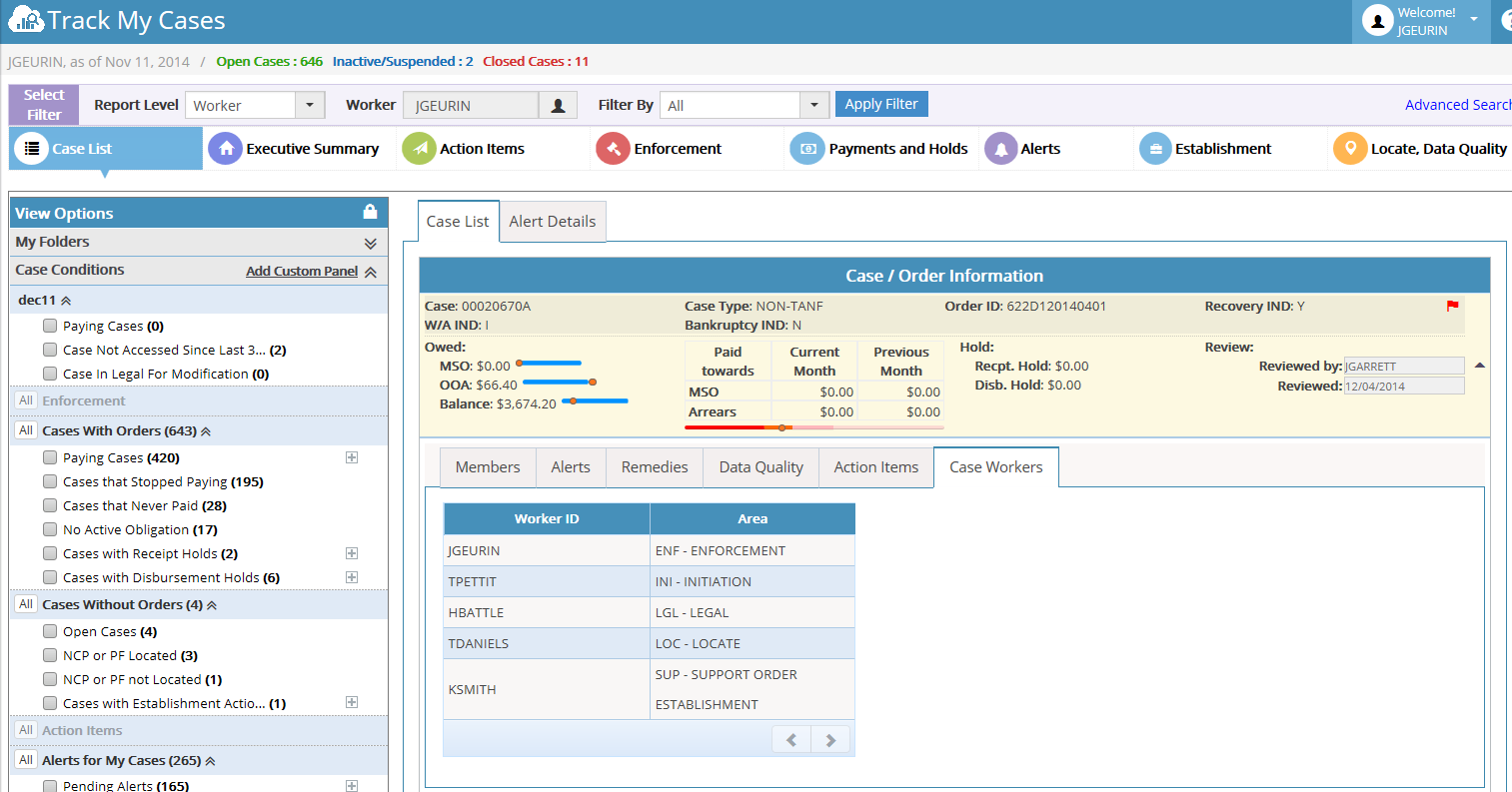Check Cases that Never Paid (28)

click(50, 505)
